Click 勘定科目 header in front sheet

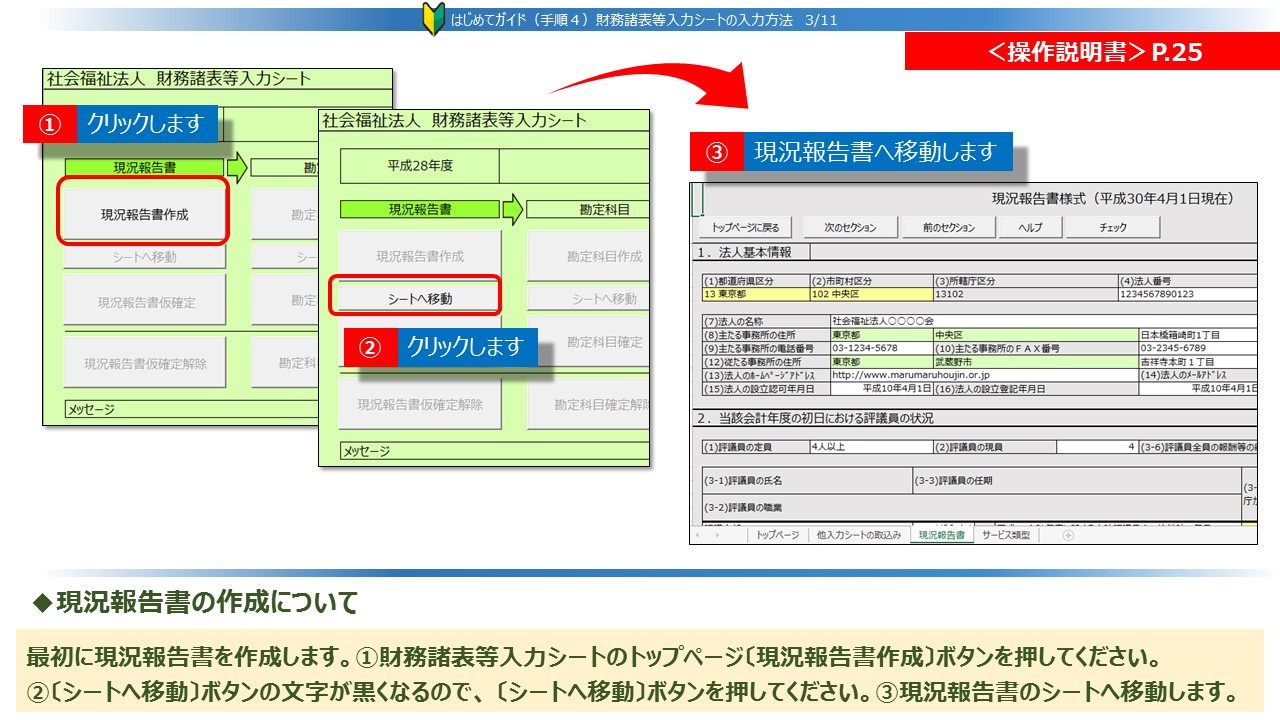click(x=588, y=210)
